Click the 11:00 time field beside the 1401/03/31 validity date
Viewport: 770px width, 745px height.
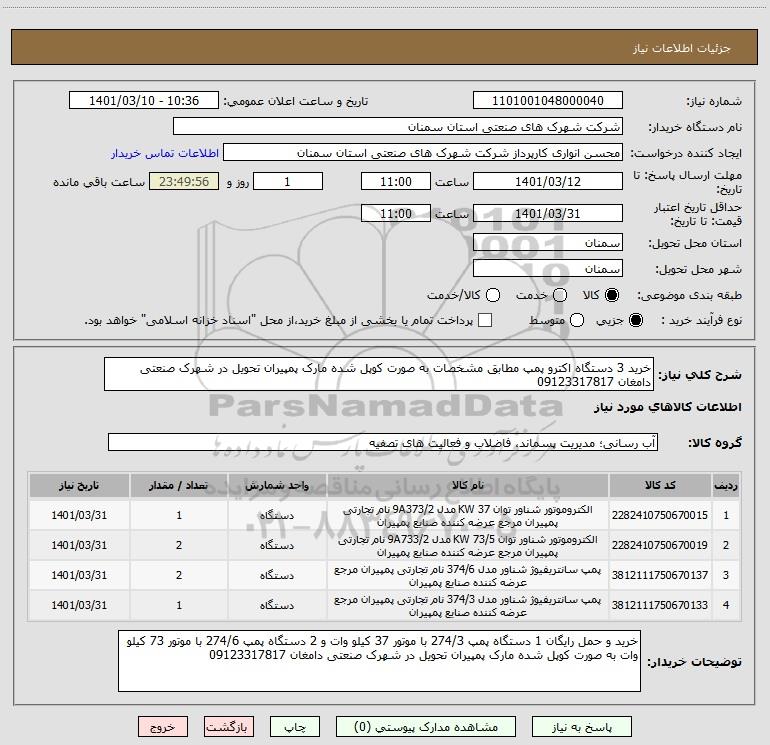(x=396, y=214)
